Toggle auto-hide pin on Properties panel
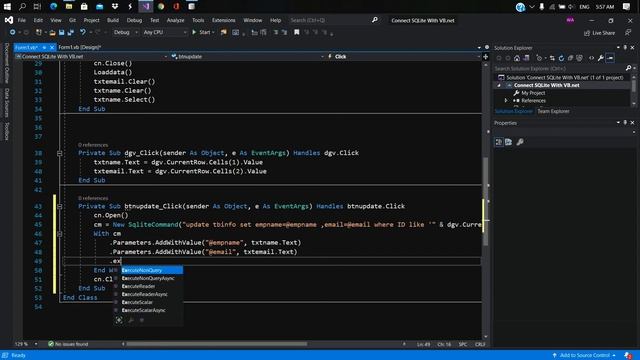 [625, 122]
